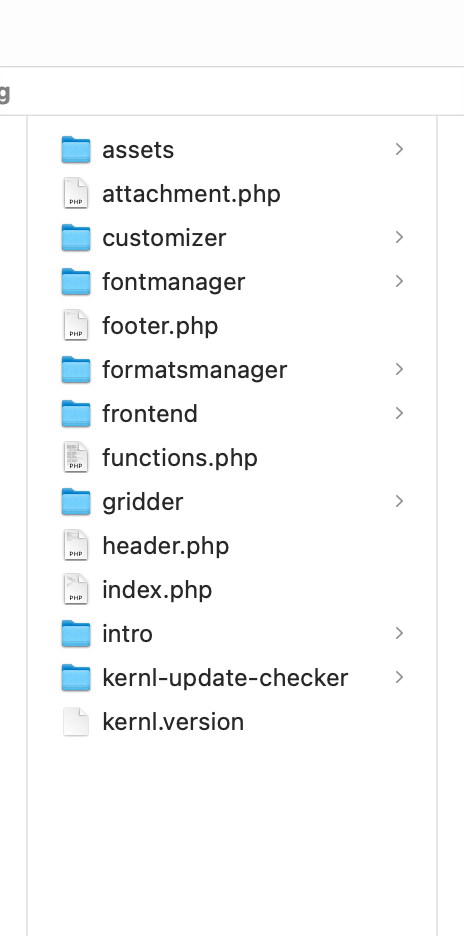The height and width of the screenshot is (936, 464).
Task: Click the functions.php file icon
Action: pyautogui.click(x=76, y=458)
